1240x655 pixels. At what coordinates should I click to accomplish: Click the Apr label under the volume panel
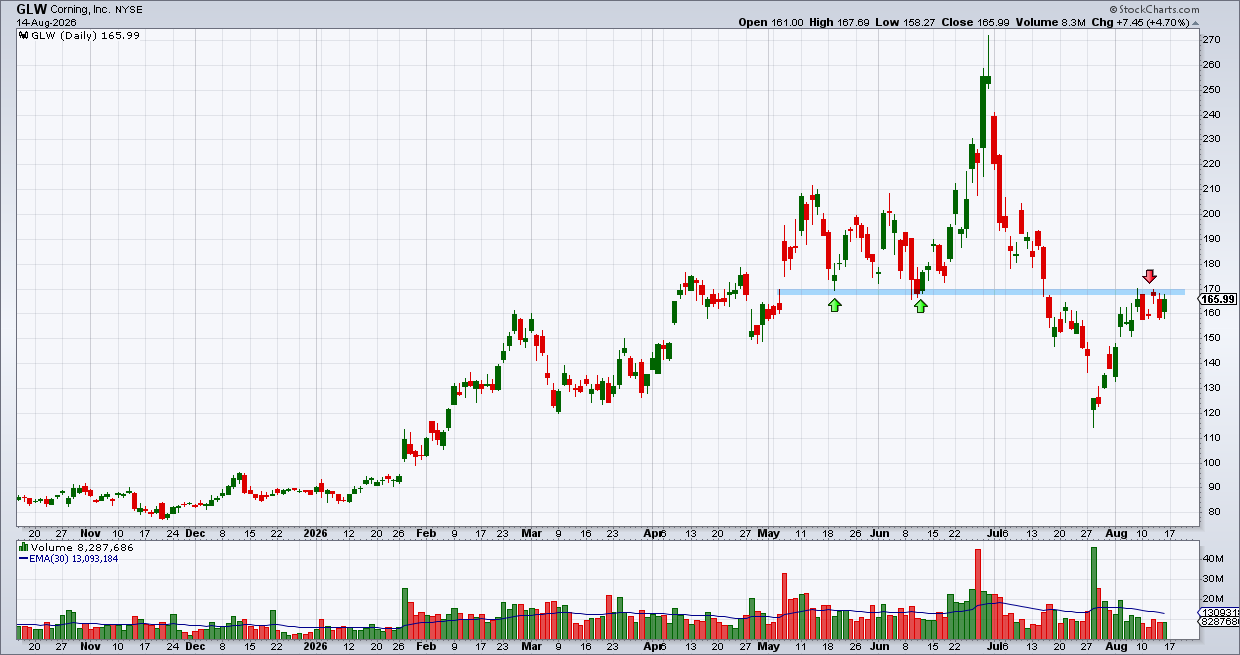coord(653,647)
